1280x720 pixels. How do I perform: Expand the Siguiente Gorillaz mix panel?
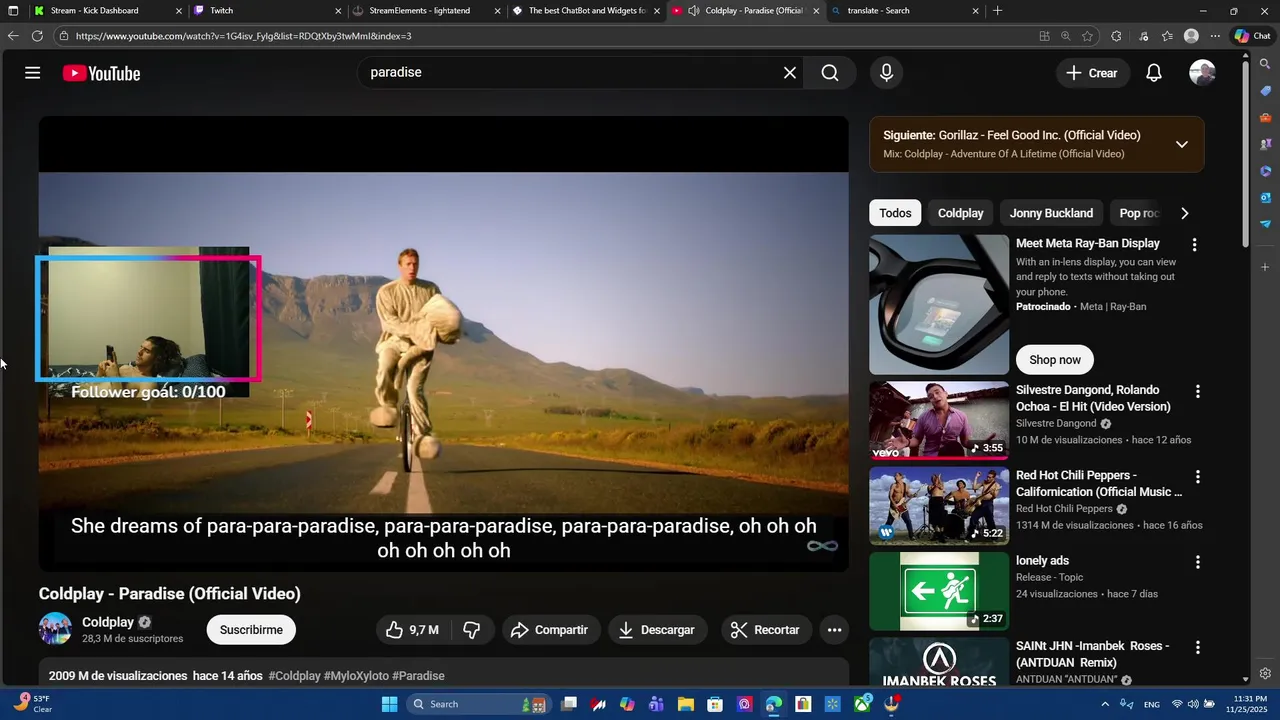[x=1181, y=144]
